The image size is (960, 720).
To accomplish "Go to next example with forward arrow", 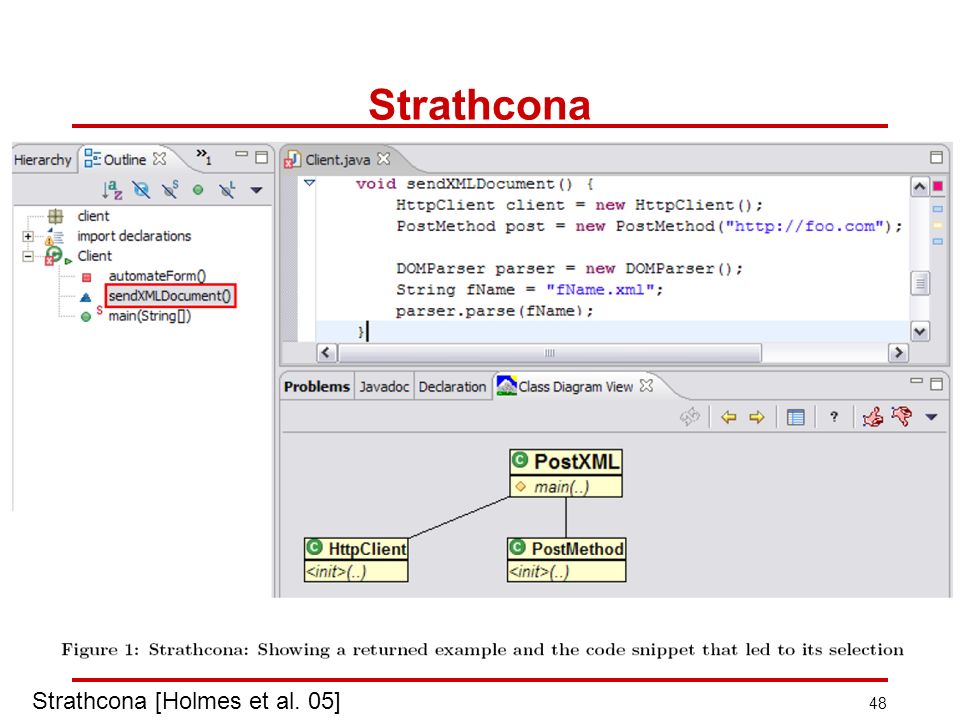I will [x=757, y=418].
